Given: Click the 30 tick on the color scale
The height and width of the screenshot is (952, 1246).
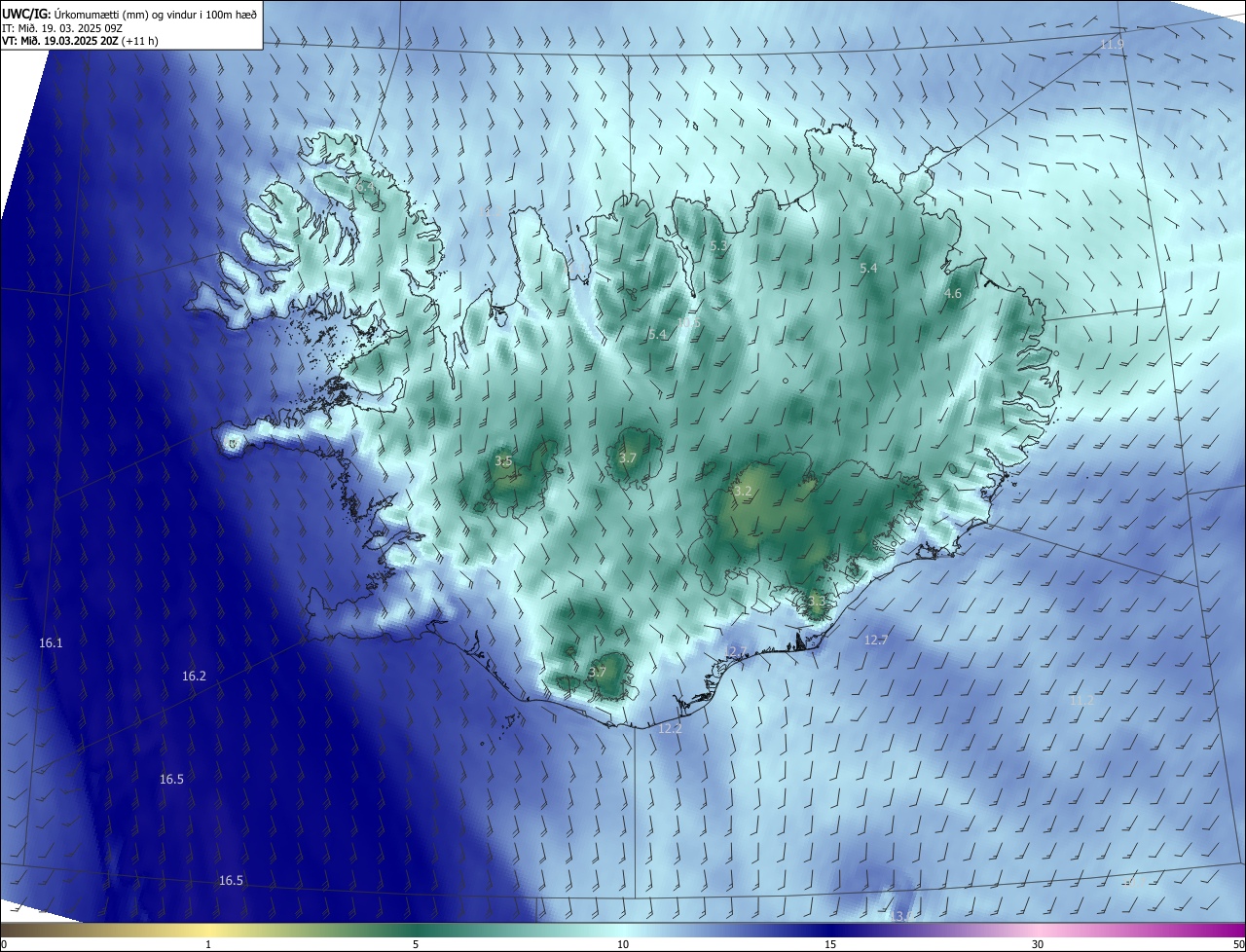Looking at the screenshot, I should tap(1038, 944).
